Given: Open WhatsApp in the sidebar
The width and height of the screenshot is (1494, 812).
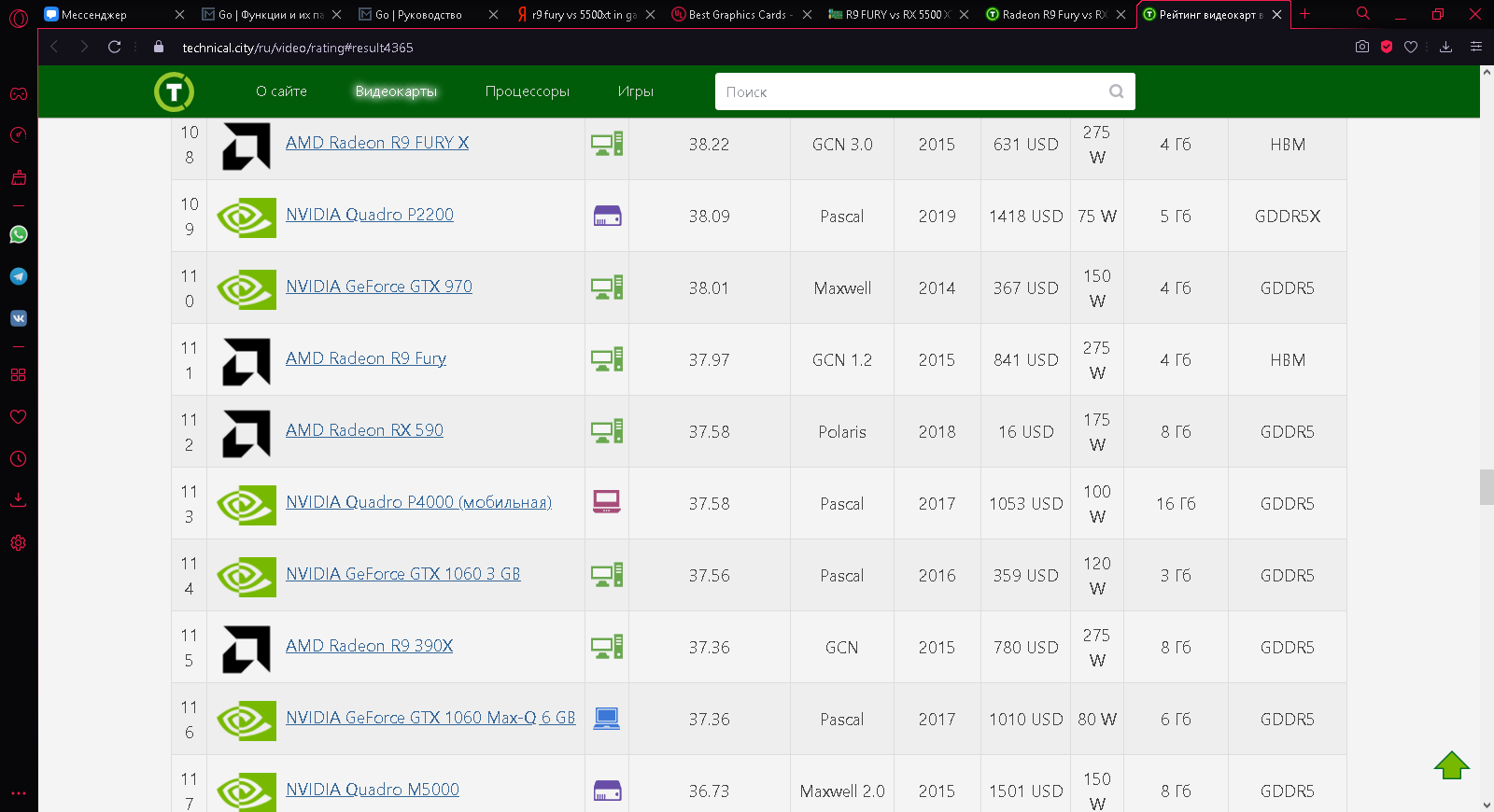Looking at the screenshot, I should point(19,234).
